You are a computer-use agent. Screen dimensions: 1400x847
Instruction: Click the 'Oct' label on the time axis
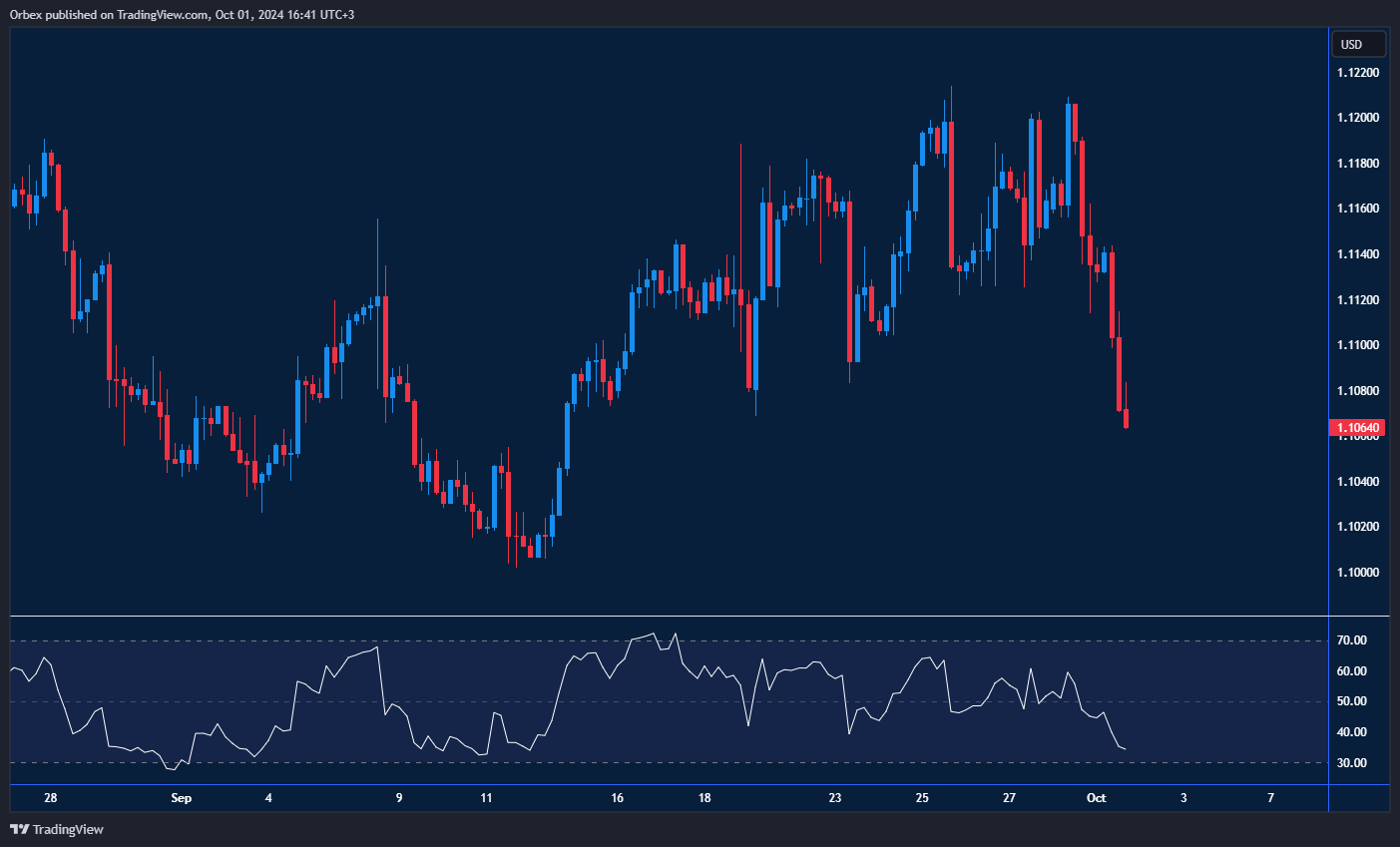(1097, 798)
